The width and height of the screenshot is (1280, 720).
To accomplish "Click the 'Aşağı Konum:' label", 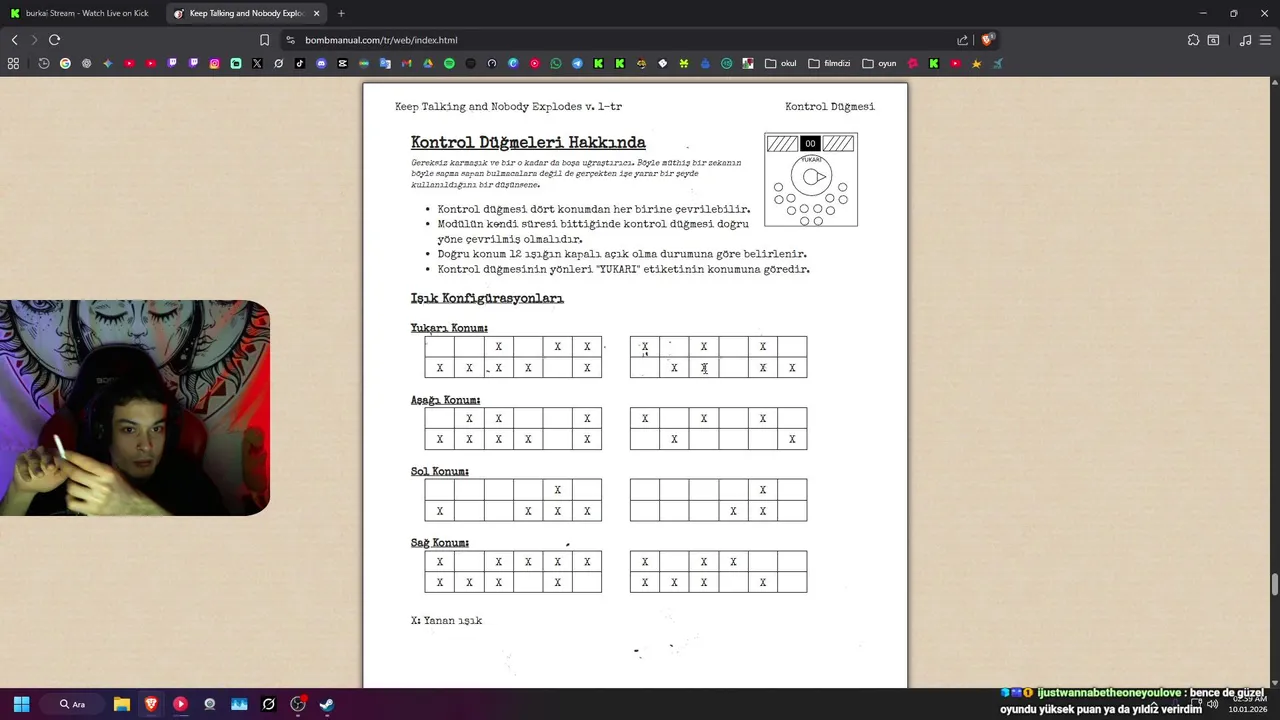I will [445, 400].
